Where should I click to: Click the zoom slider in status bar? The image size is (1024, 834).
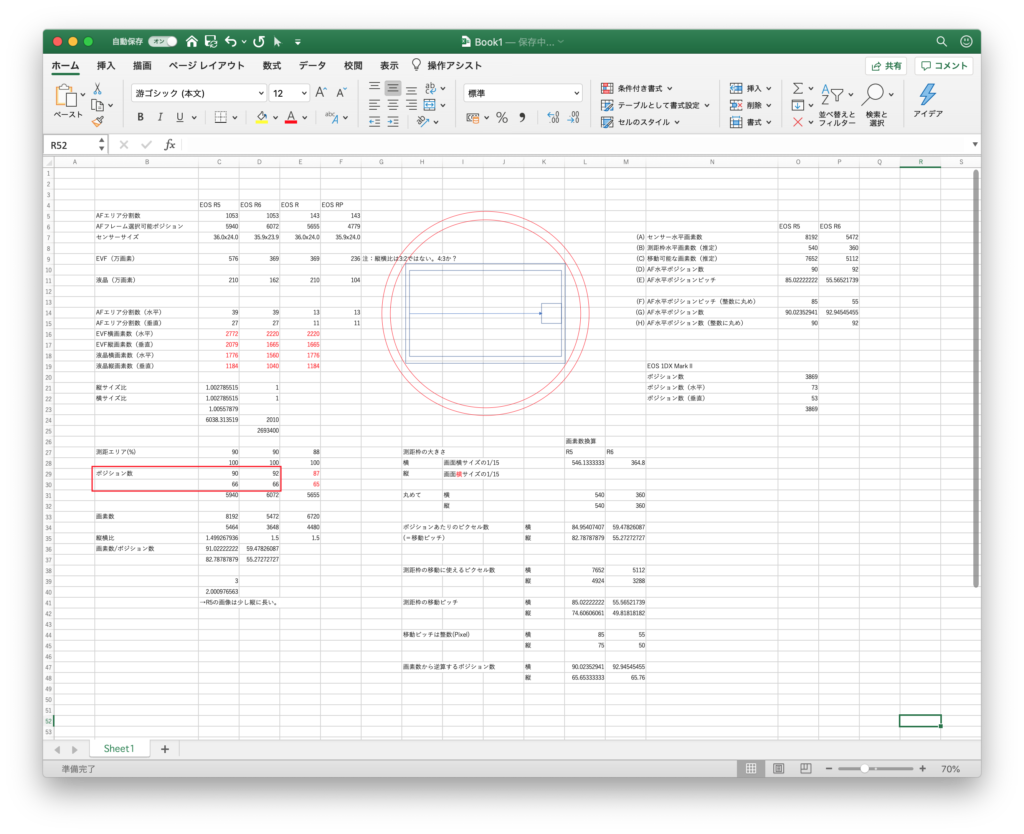tap(864, 769)
